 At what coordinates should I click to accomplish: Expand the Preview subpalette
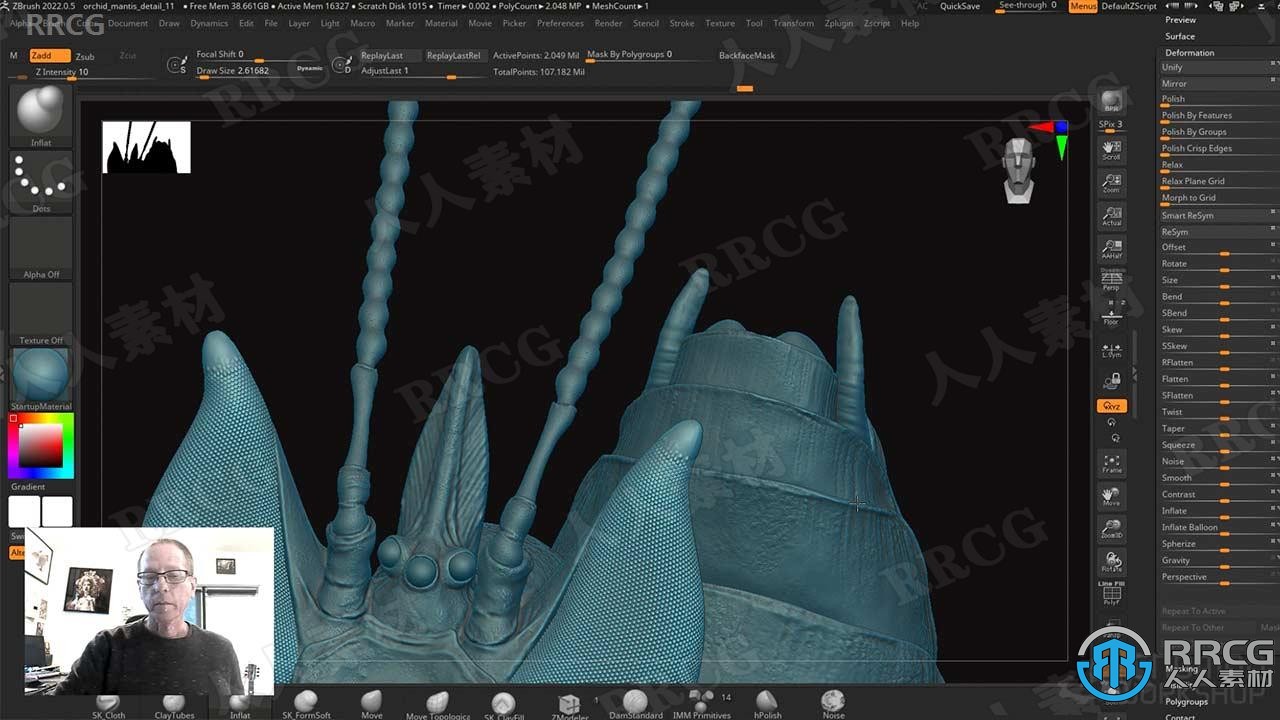coord(1180,20)
